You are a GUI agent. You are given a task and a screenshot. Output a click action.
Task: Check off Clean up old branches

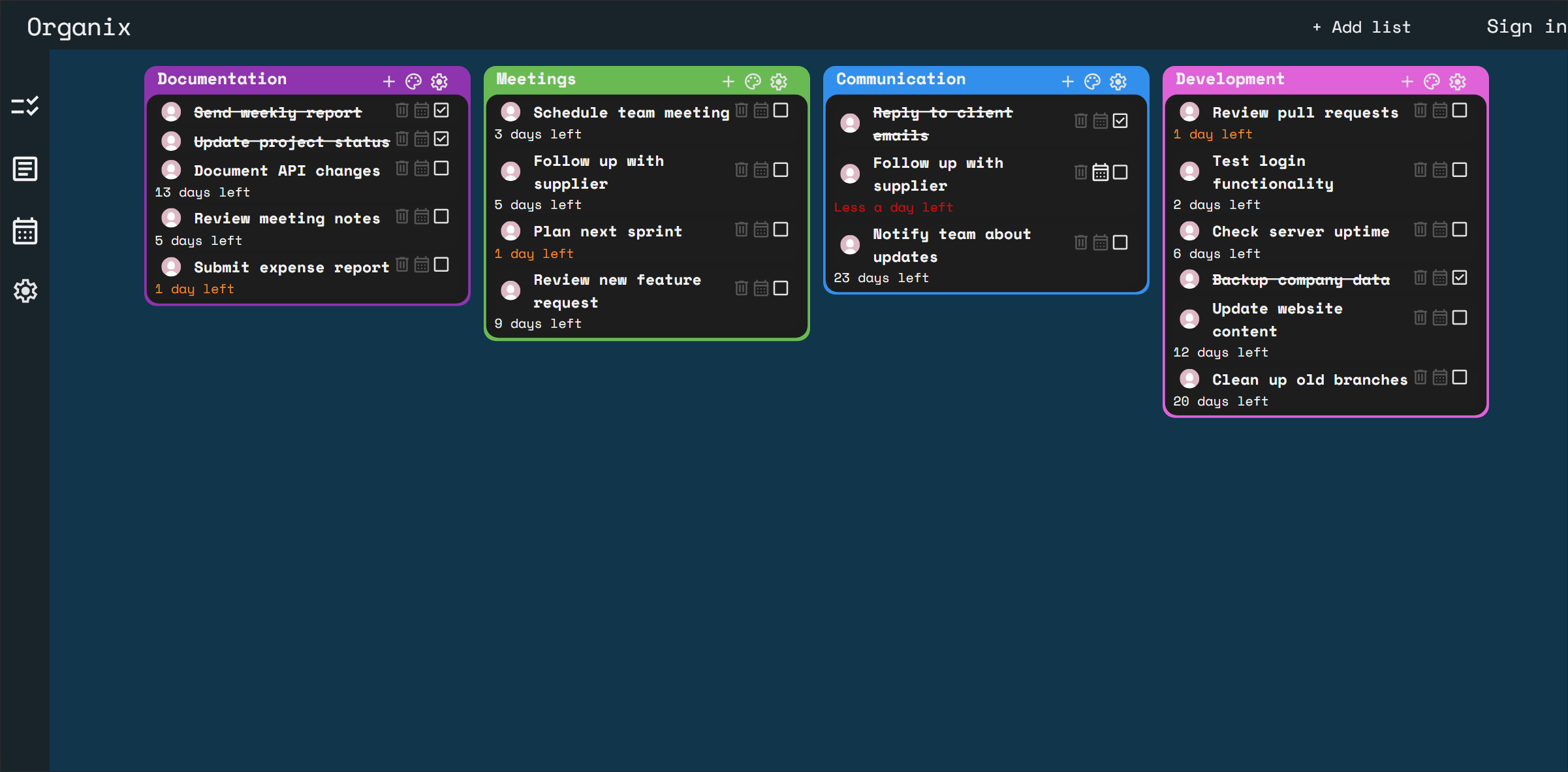point(1460,378)
